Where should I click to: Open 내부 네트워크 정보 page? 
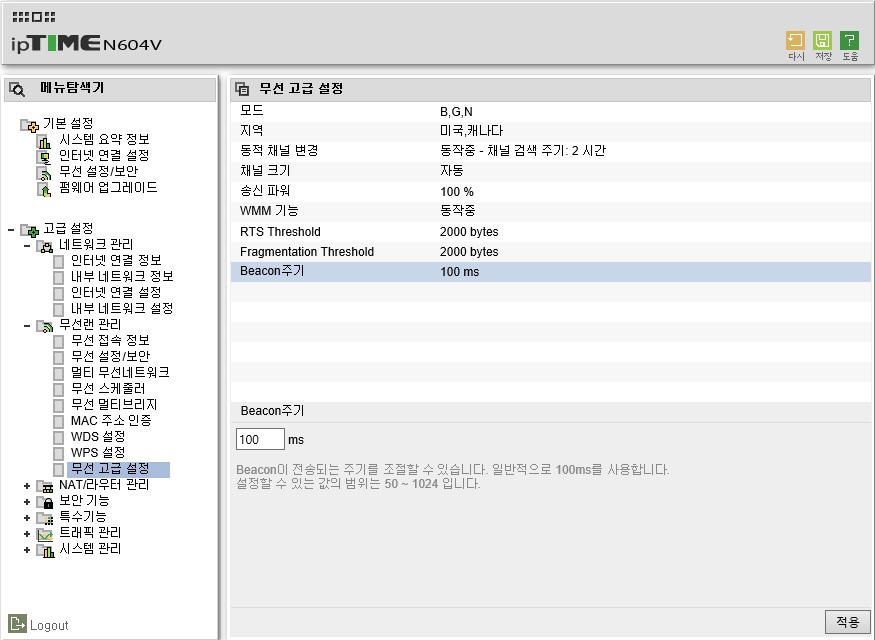point(122,277)
